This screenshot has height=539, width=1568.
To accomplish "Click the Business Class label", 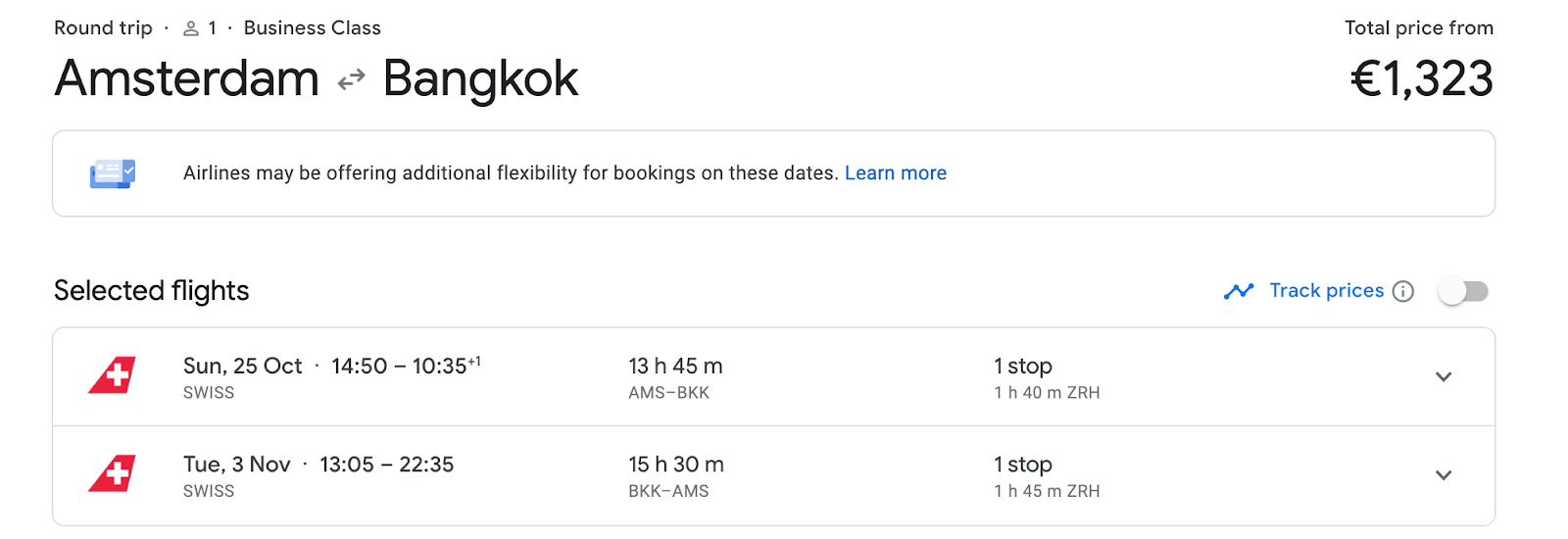I will (313, 28).
